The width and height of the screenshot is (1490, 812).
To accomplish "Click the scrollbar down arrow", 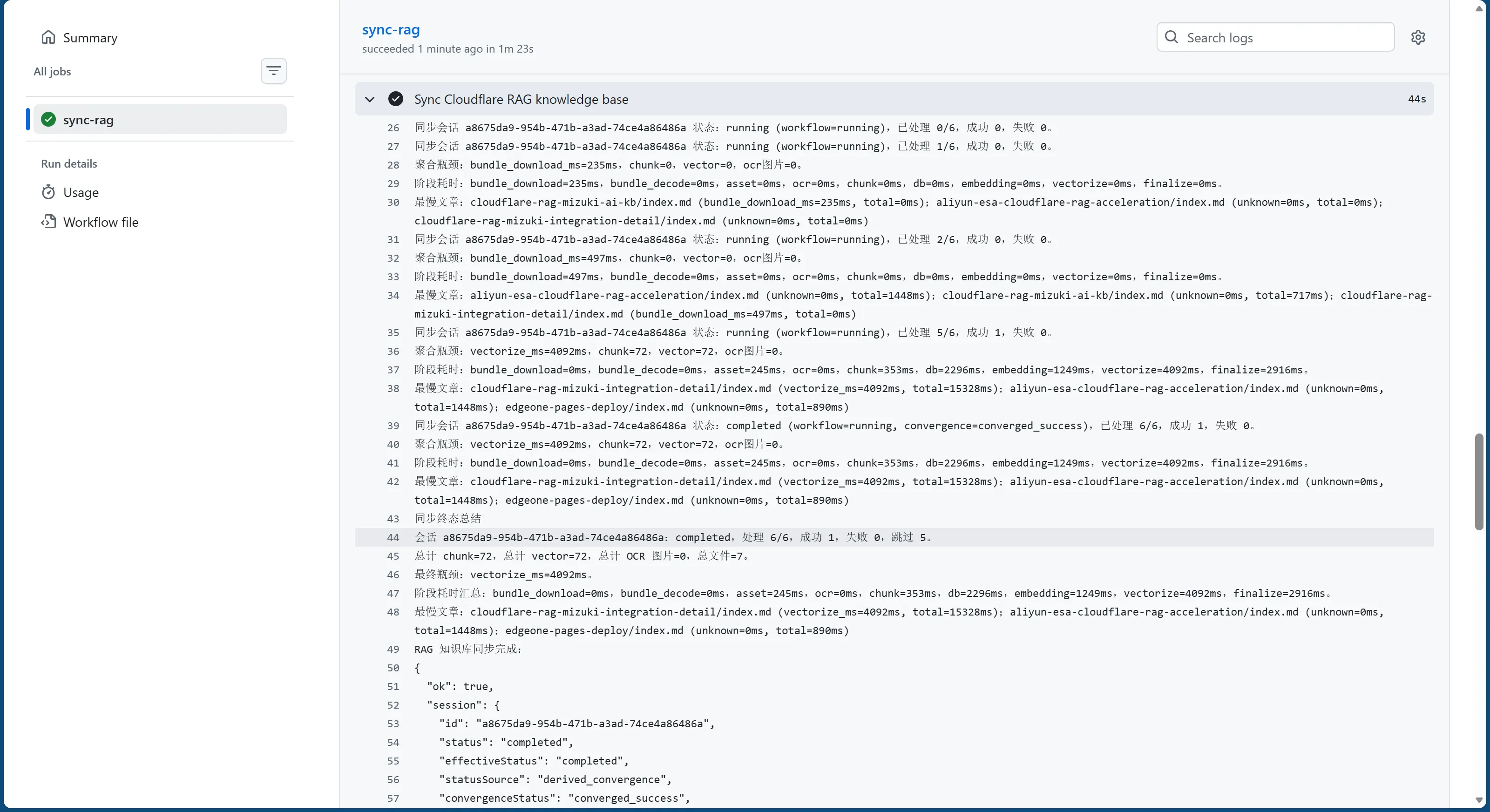I will coord(1479,800).
